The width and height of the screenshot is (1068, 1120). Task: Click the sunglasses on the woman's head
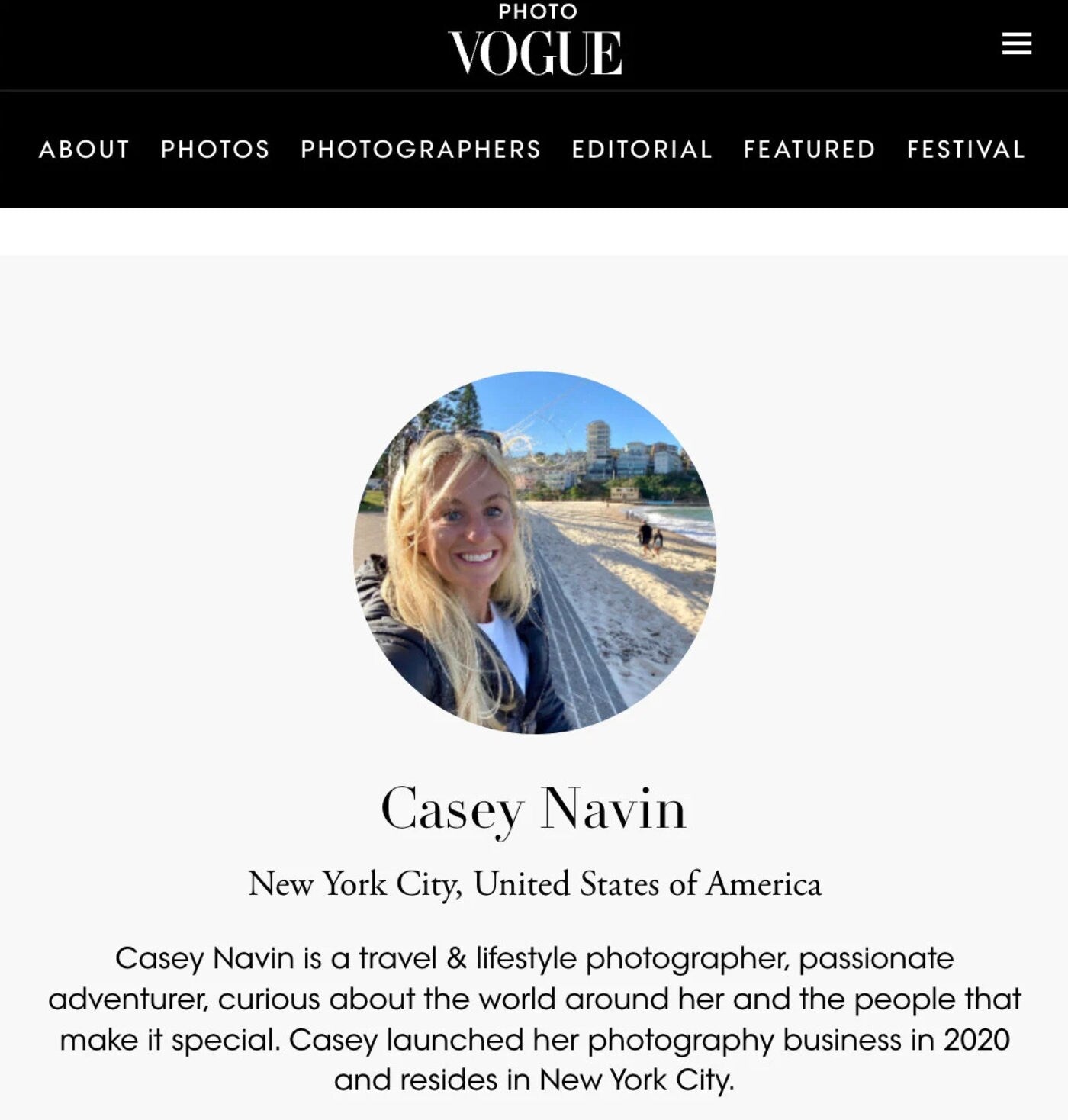point(458,439)
